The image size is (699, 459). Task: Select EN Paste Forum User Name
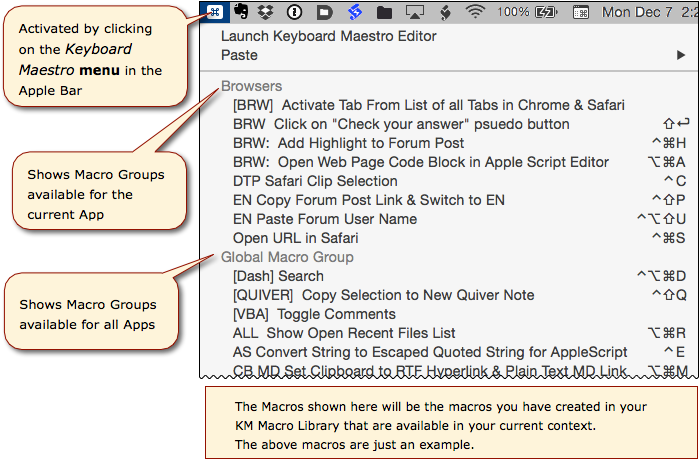(x=324, y=219)
